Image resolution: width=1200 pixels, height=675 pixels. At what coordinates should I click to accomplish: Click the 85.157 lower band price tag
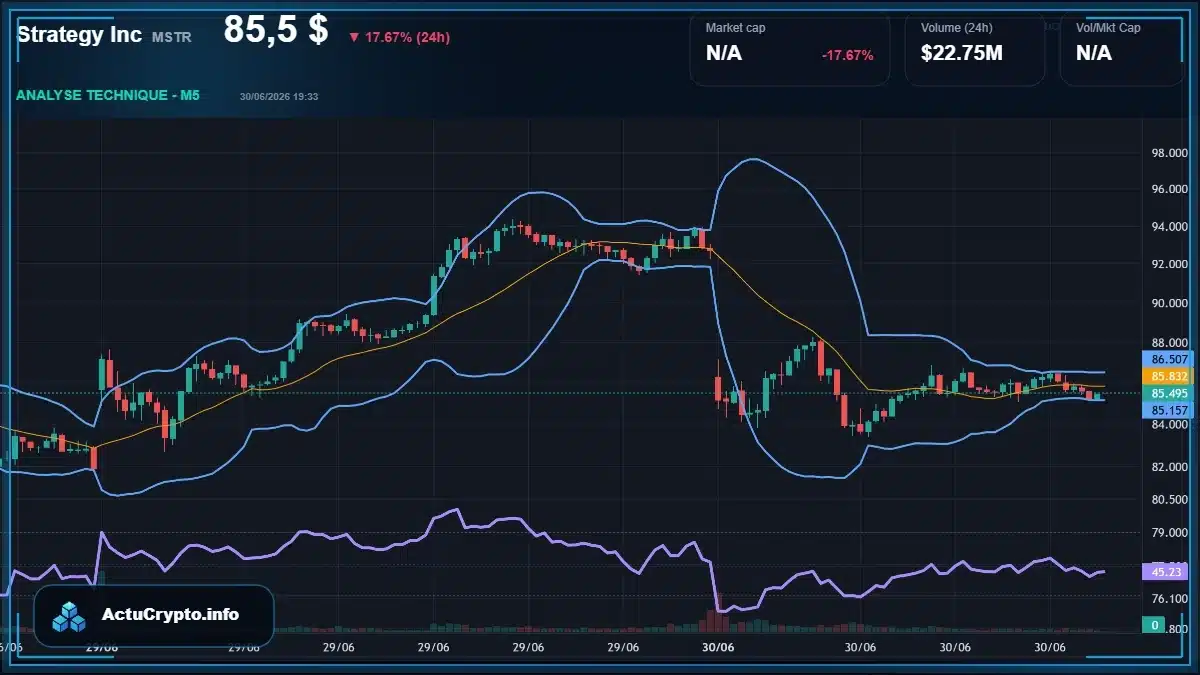(1169, 410)
